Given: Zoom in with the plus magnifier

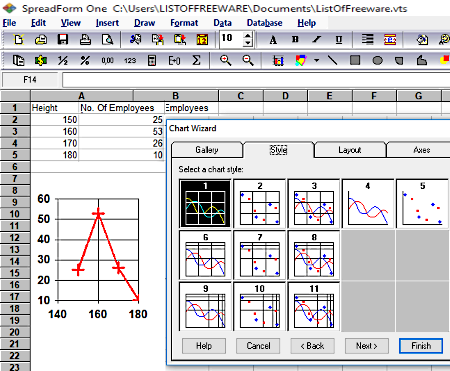Looking at the screenshot, I should (x=225, y=60).
